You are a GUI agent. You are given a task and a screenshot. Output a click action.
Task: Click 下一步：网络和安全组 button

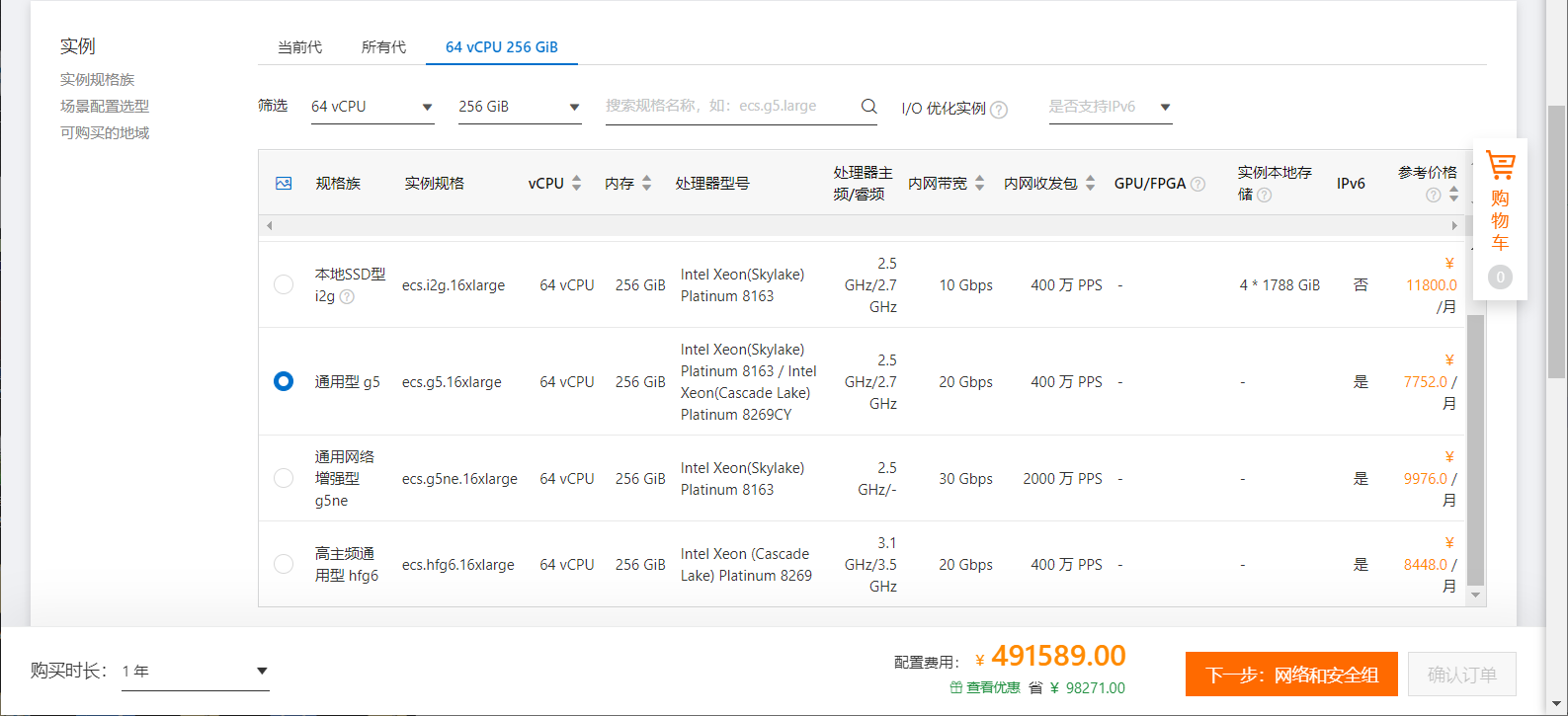[1291, 675]
